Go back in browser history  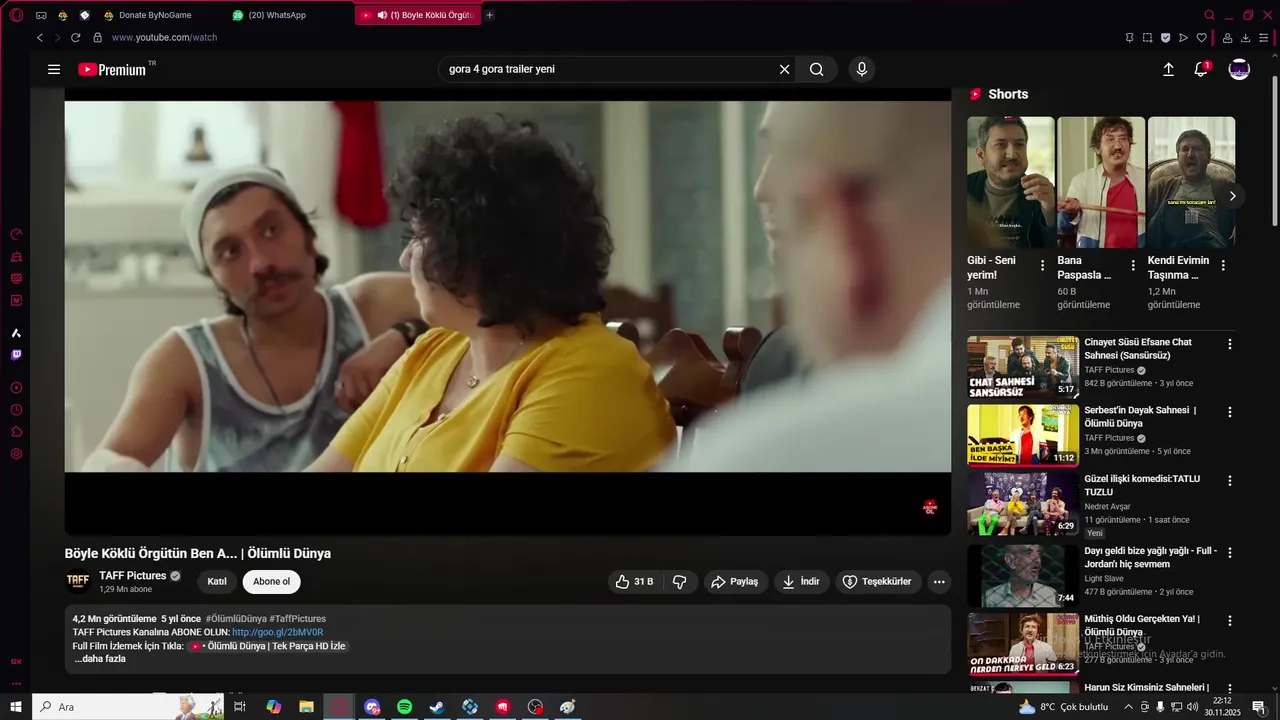click(x=40, y=38)
